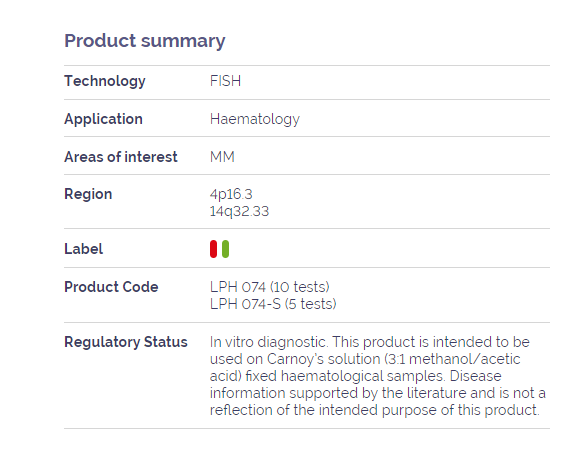This screenshot has height=453, width=564.
Task: Click the Product Code row label
Action: click(x=111, y=287)
